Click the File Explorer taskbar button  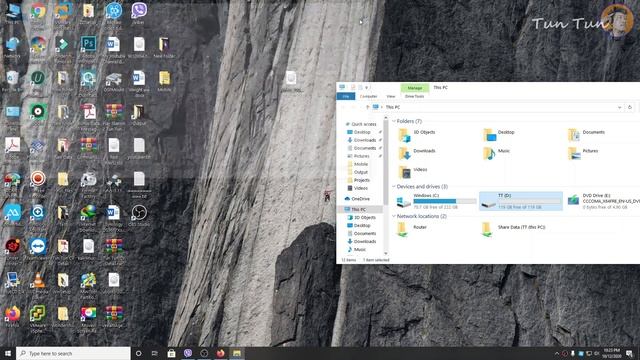[237, 353]
